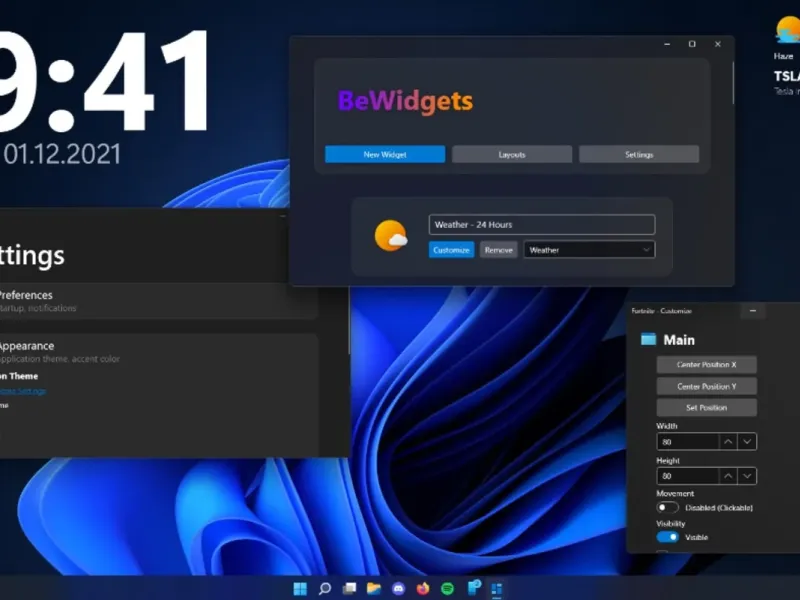Click the BeWidgets taskbar icon
The image size is (800, 600).
[497, 589]
